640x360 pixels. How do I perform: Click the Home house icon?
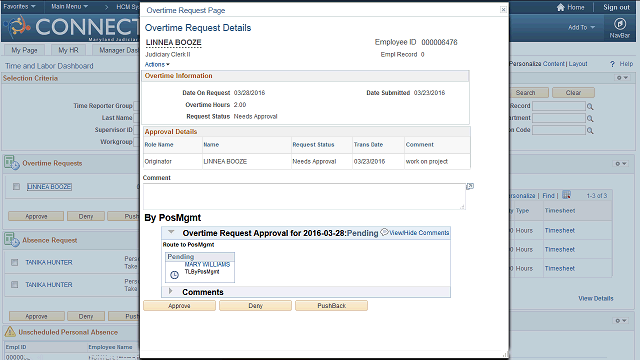click(561, 7)
